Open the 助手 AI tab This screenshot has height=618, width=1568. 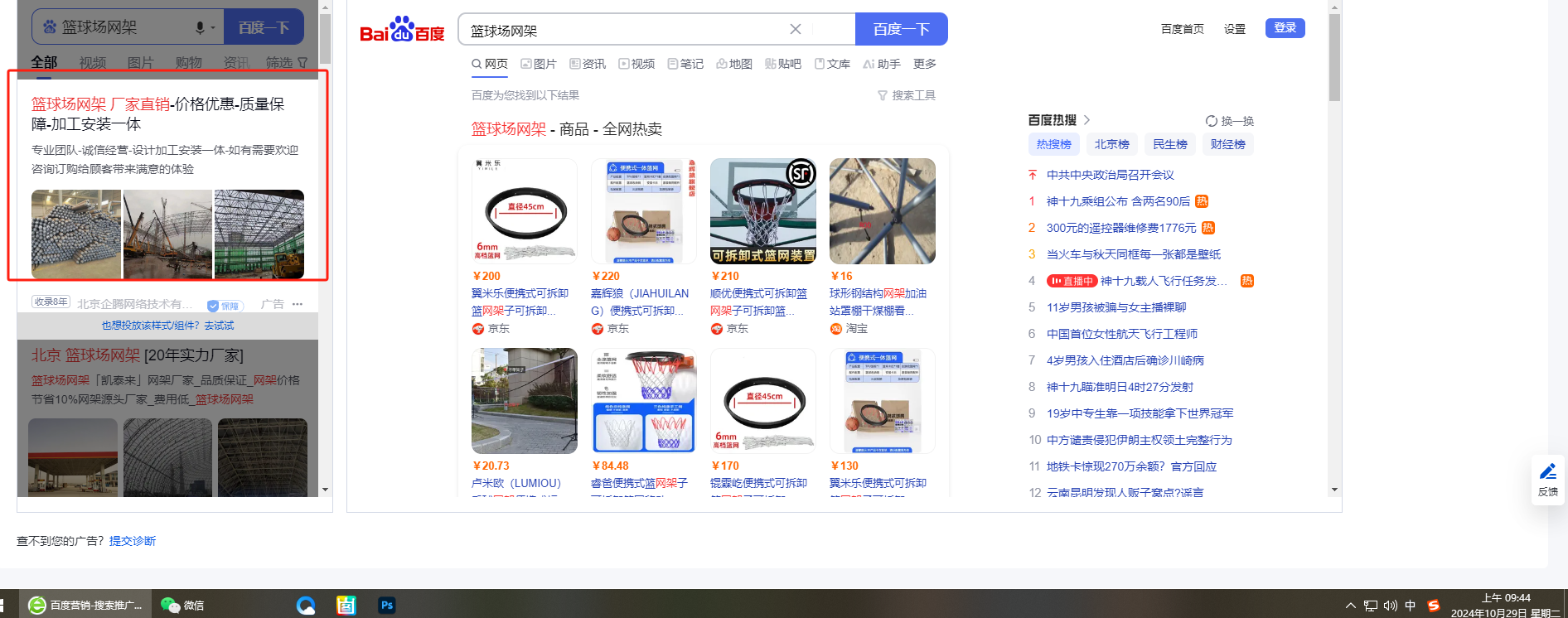(x=882, y=64)
